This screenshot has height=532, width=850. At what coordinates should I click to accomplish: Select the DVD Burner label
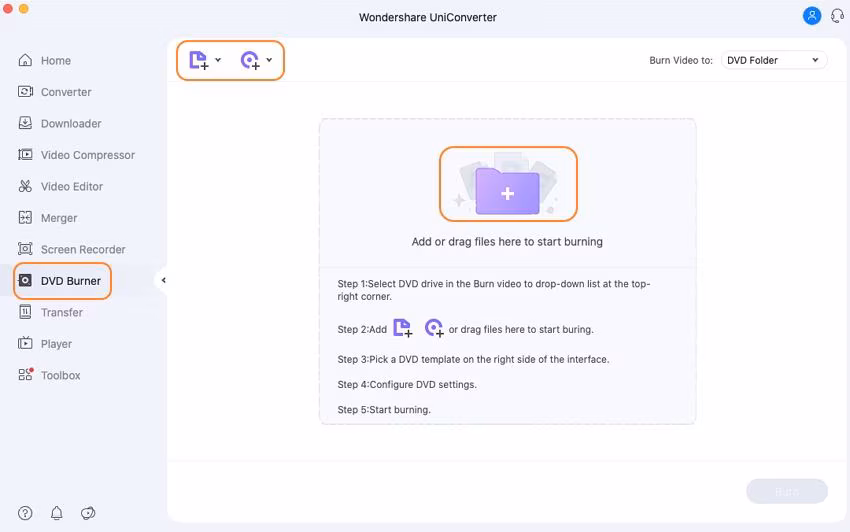71,281
